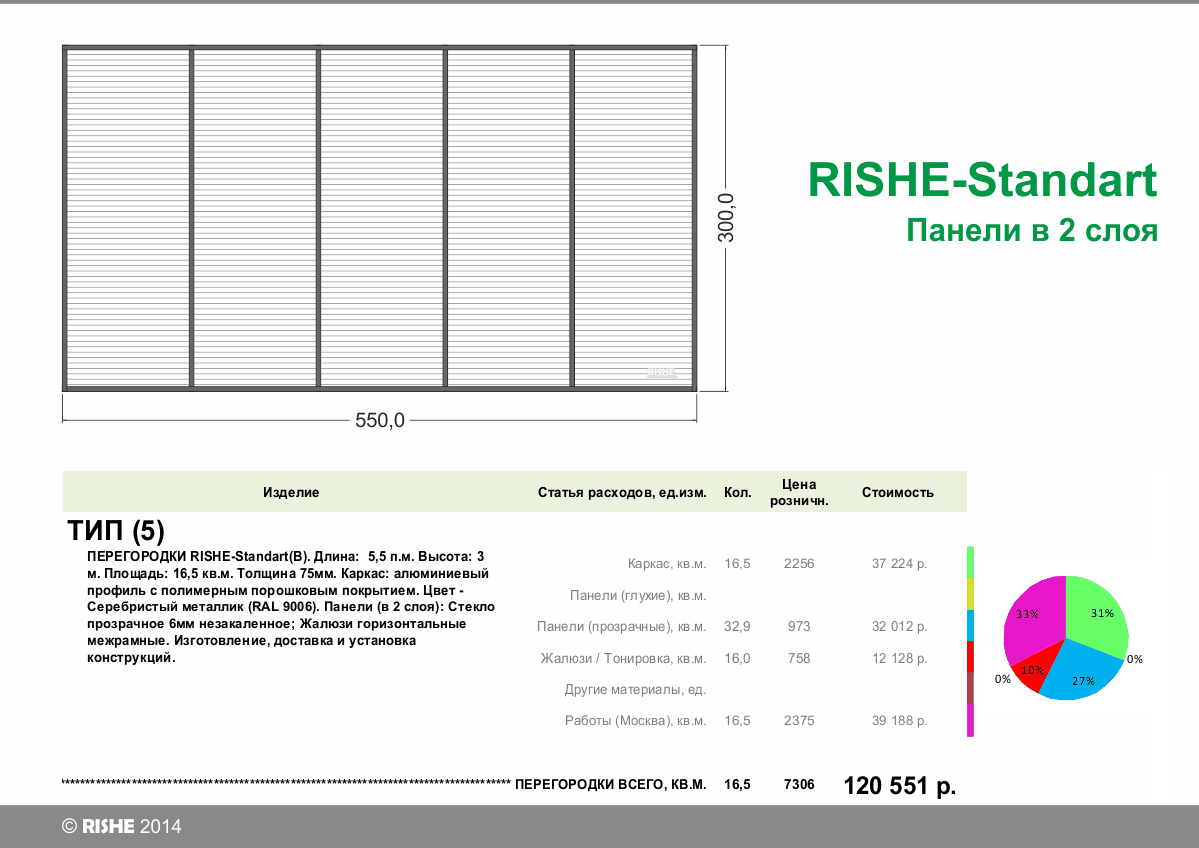Click the red legend bar beside Жалюзи
Viewport: 1199px width, 848px height.
pos(970,656)
